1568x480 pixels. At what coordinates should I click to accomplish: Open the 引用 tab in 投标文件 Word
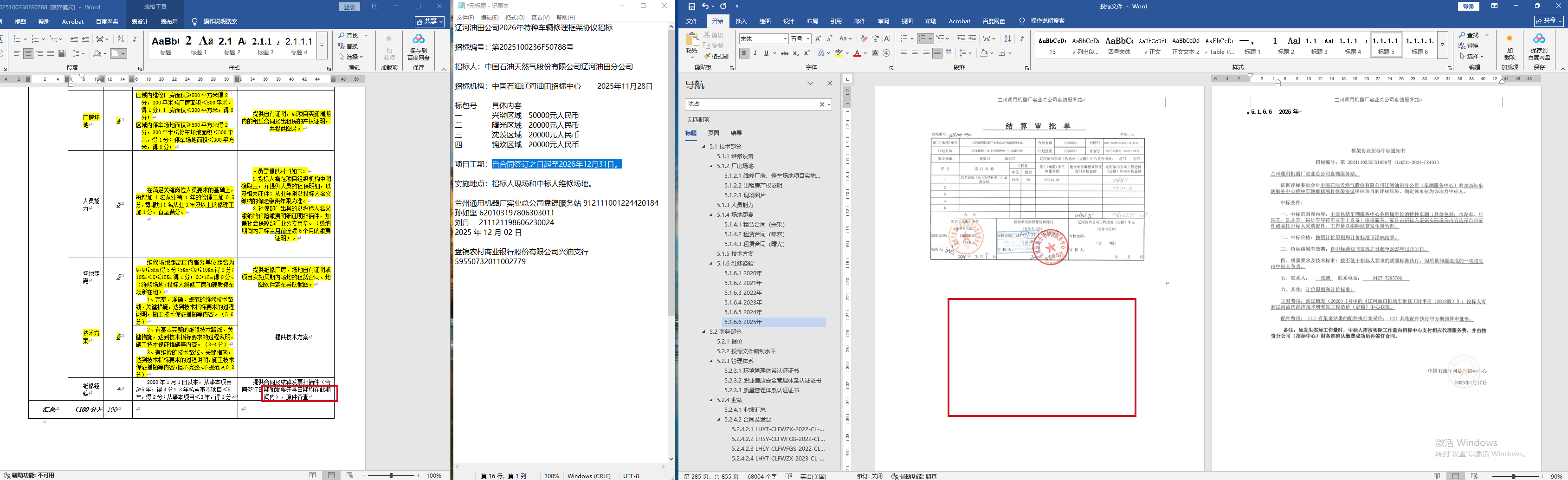point(836,21)
